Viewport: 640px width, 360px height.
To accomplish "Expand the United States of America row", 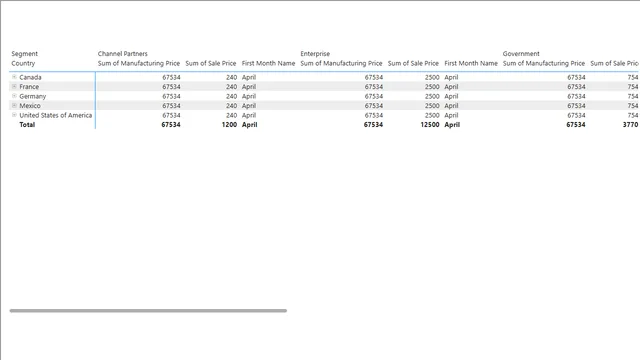I will (14, 115).
